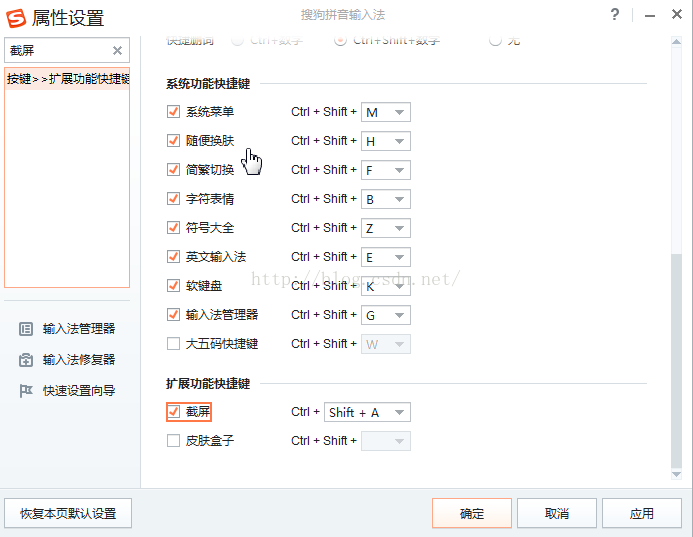693x537 pixels.
Task: Click the 输入法修复器 toolbox icon
Action: coord(26,360)
